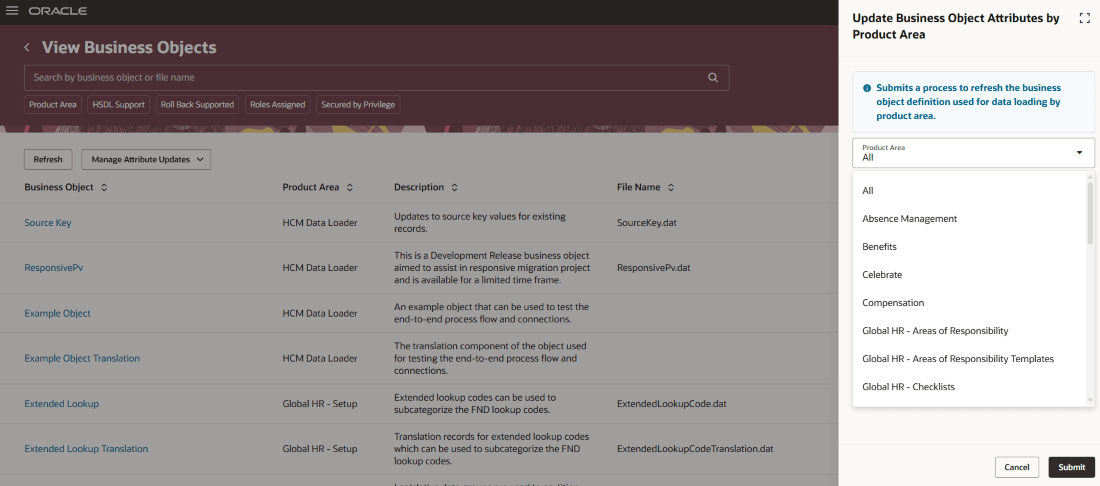Click the ResponsivePv.dat file name
Image resolution: width=1100 pixels, height=486 pixels.
[654, 268]
